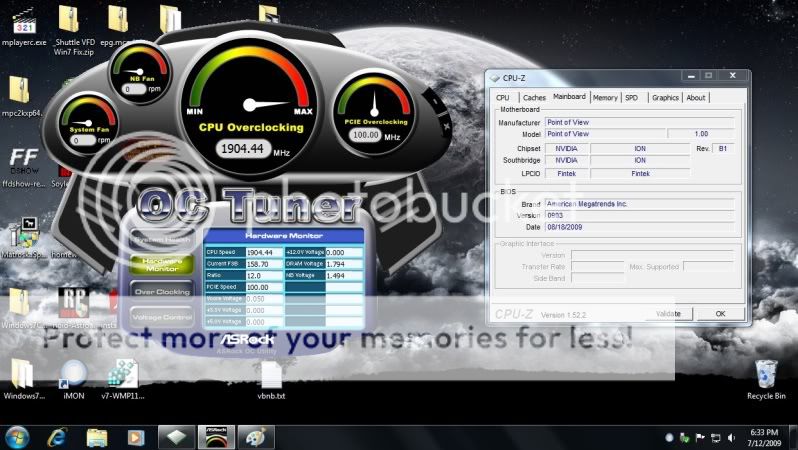Click the Validate button in CPU-Z
The image size is (798, 450).
click(668, 314)
